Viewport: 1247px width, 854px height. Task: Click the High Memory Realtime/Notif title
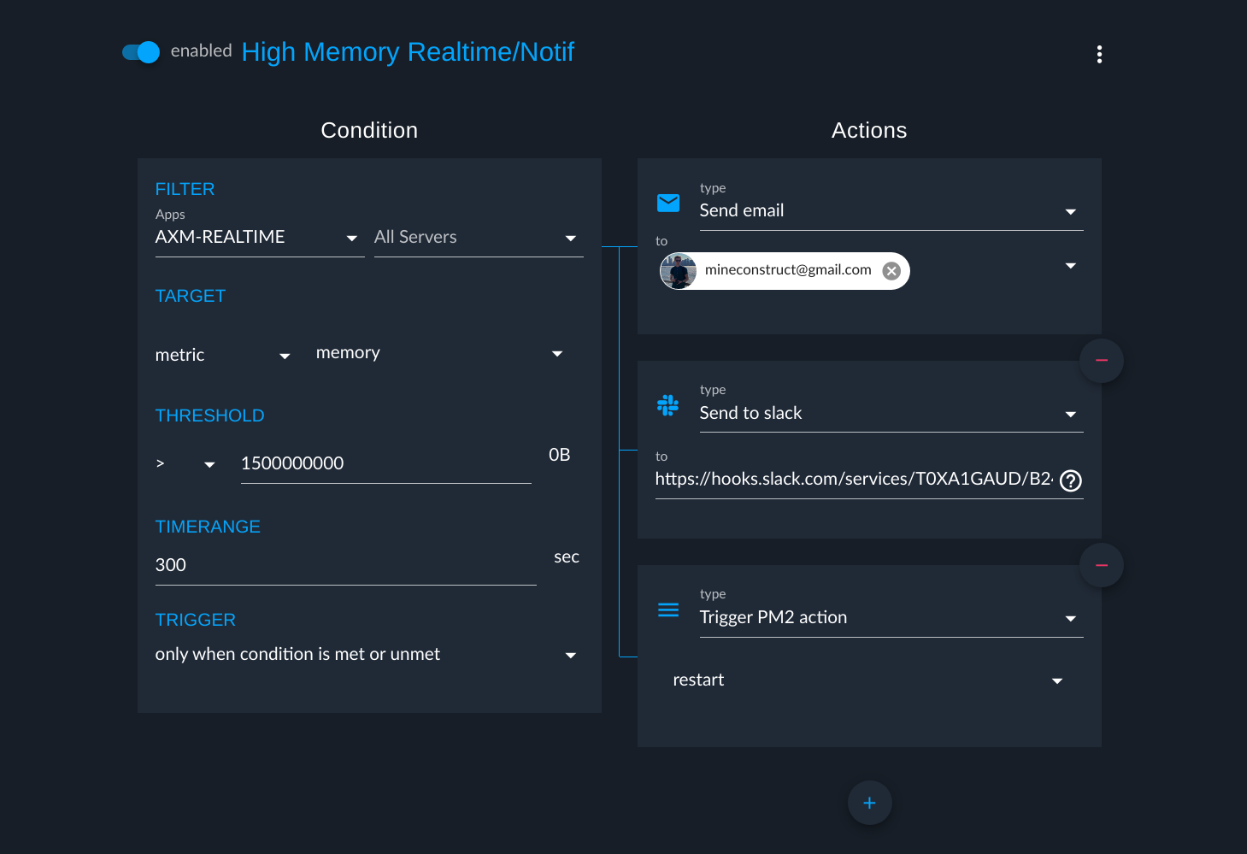(408, 52)
